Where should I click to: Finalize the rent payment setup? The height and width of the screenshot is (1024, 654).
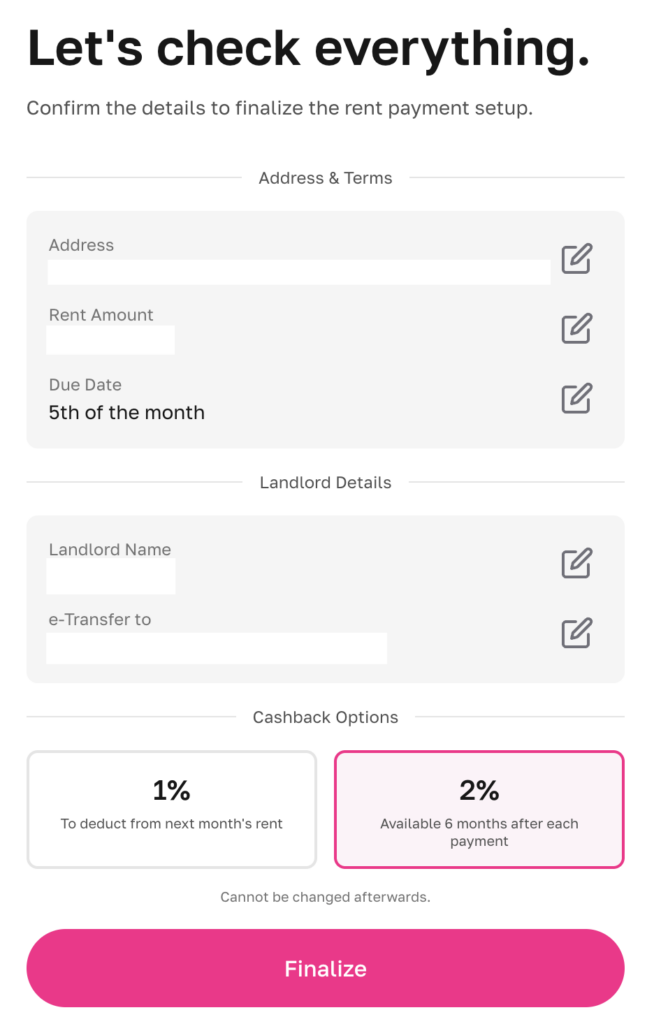point(325,968)
